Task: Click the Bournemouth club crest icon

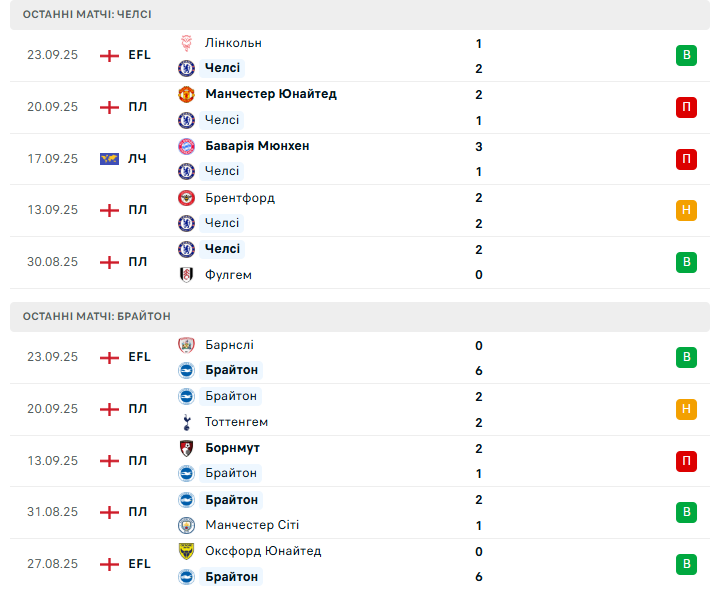Action: pyautogui.click(x=186, y=448)
